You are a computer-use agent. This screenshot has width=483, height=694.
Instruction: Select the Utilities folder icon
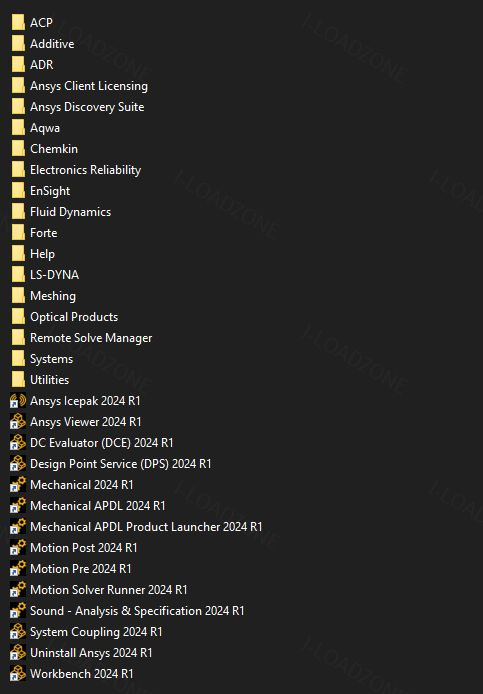coord(18,380)
